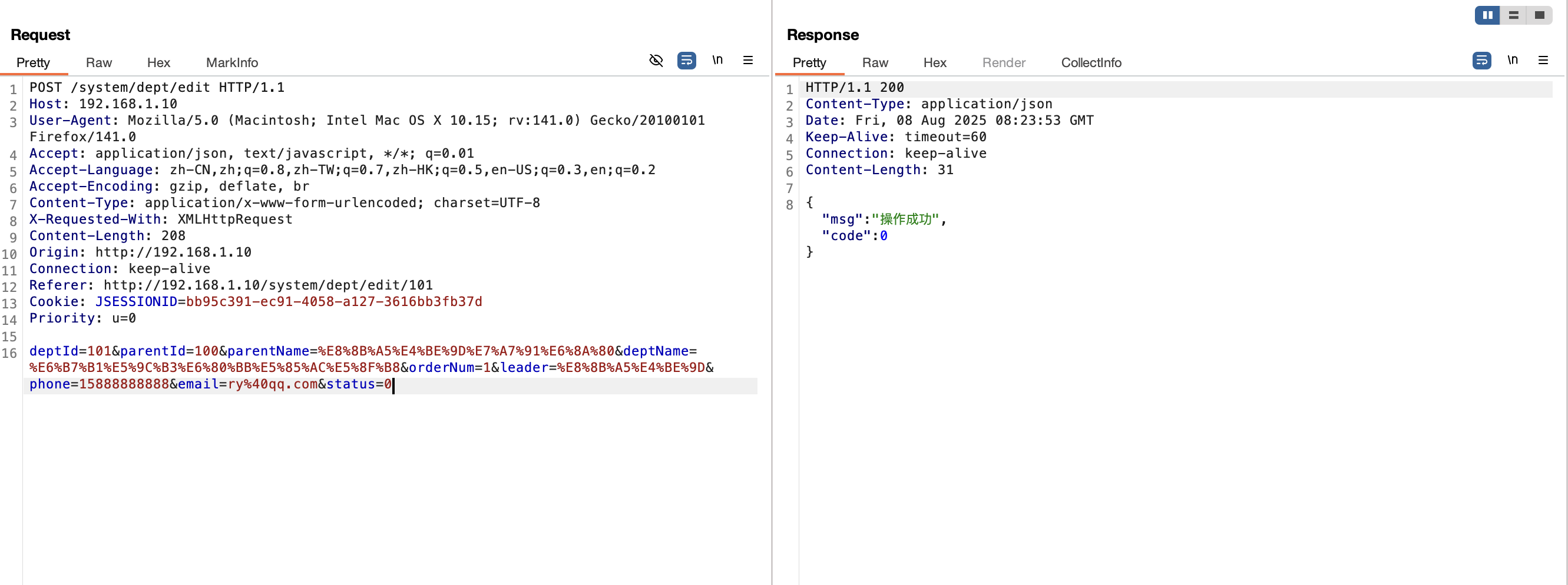Click the X-Requested-With XMLHttpRequest line

tap(161, 219)
